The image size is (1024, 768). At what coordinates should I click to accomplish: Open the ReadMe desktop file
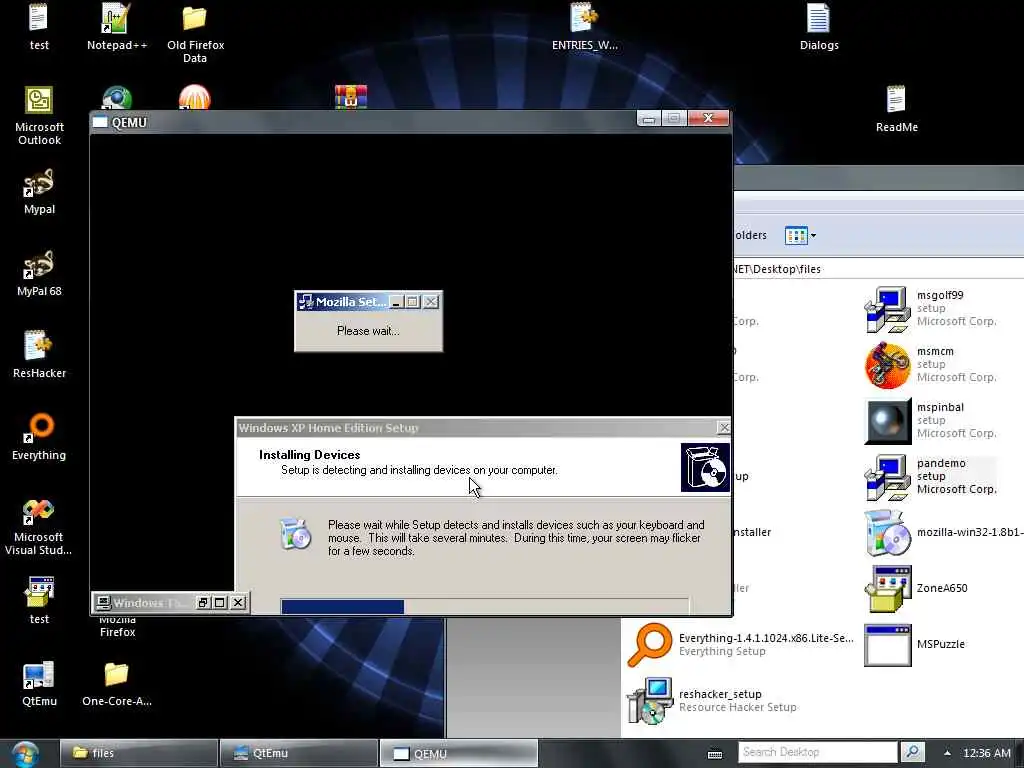point(896,109)
